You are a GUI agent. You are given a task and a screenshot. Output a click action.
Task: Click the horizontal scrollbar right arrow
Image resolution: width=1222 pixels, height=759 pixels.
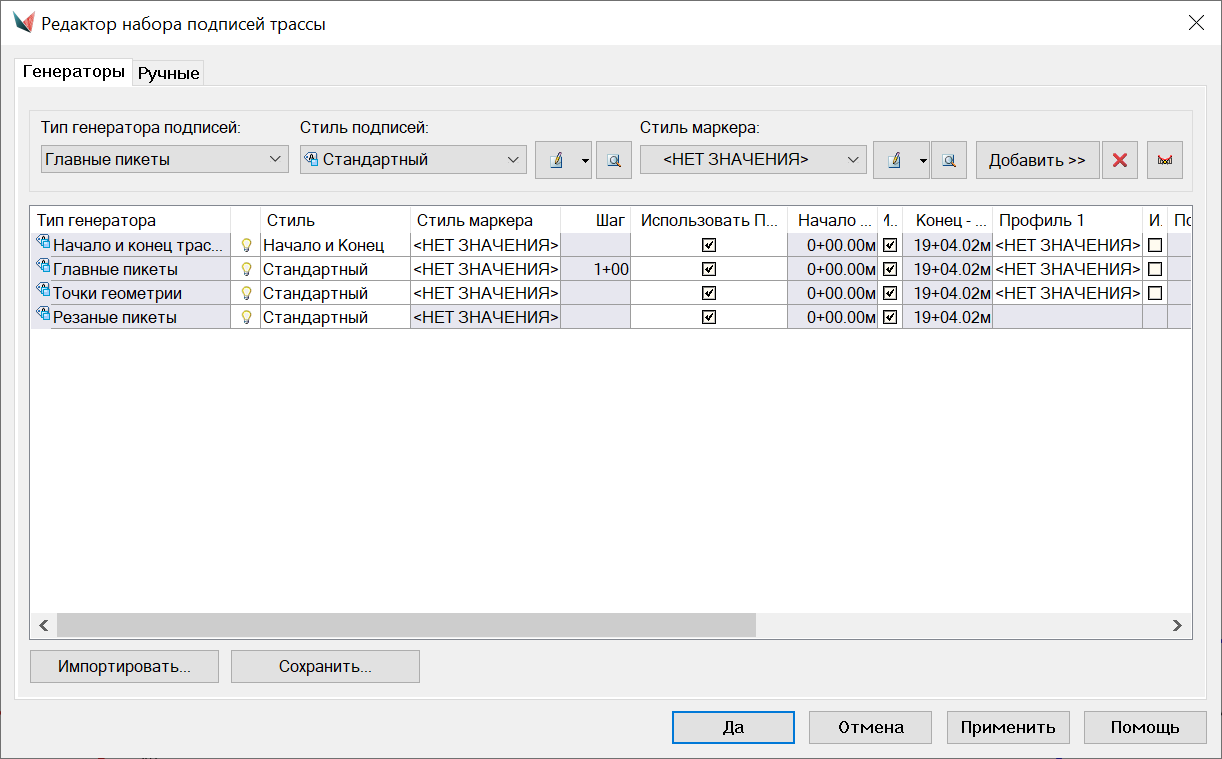[1177, 625]
